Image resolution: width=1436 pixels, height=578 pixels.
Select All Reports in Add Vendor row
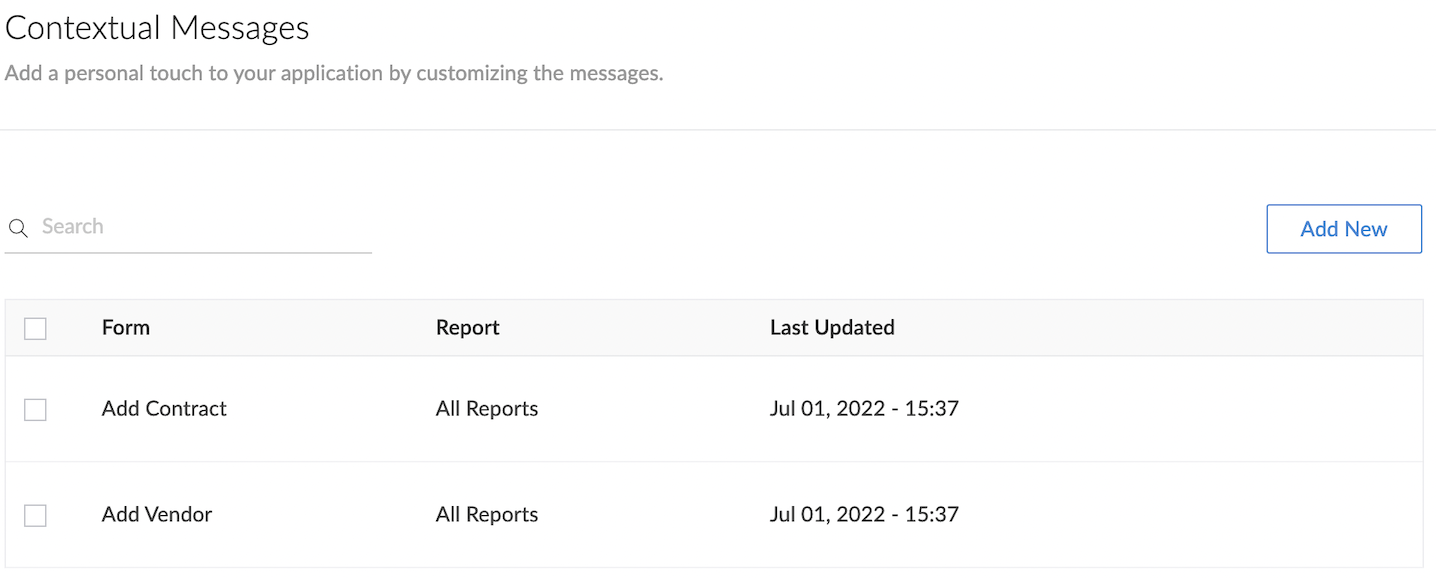pyautogui.click(x=487, y=514)
